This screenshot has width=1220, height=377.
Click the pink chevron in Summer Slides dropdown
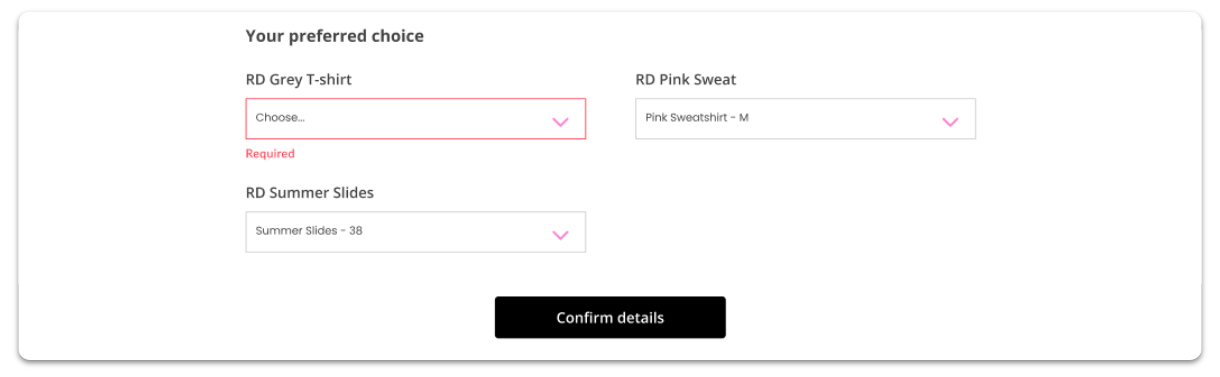tap(560, 235)
